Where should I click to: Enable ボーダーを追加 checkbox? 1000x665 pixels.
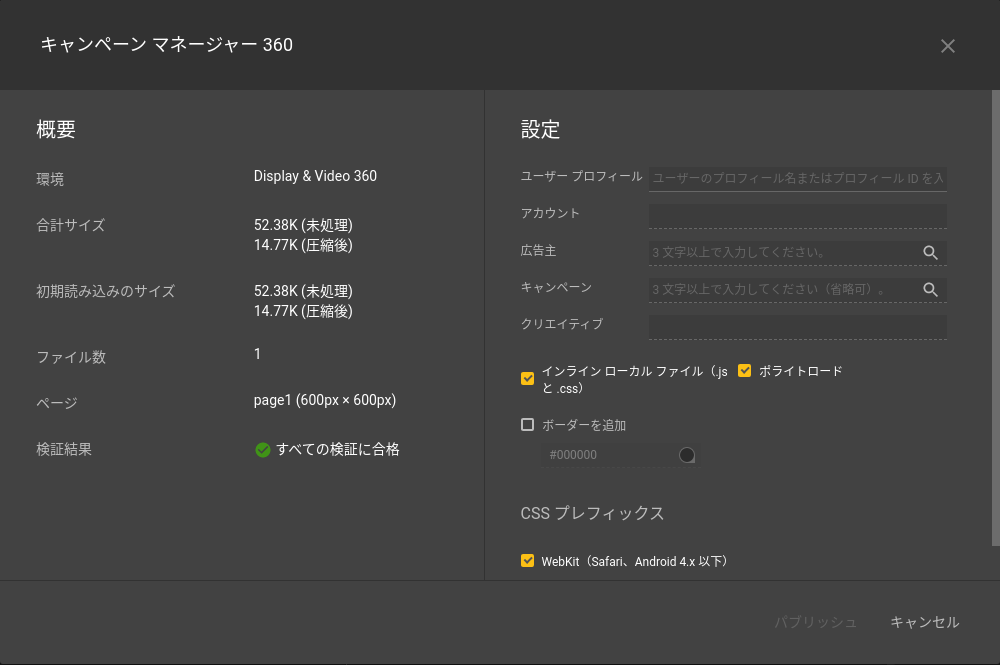pos(527,425)
